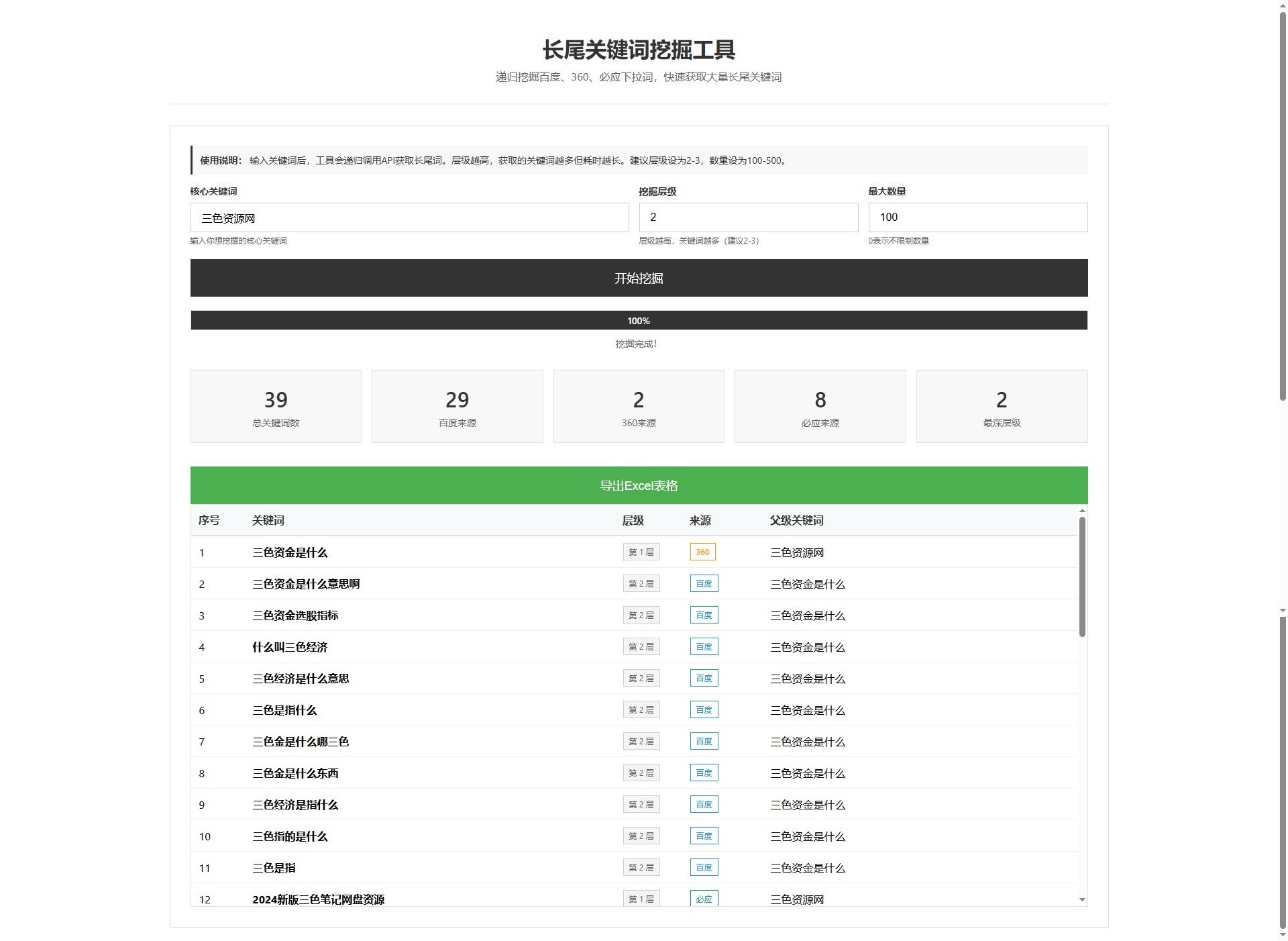Click the 第2层 badge for 三色金是什么东西
This screenshot has height=941, width=1288.
pos(641,773)
